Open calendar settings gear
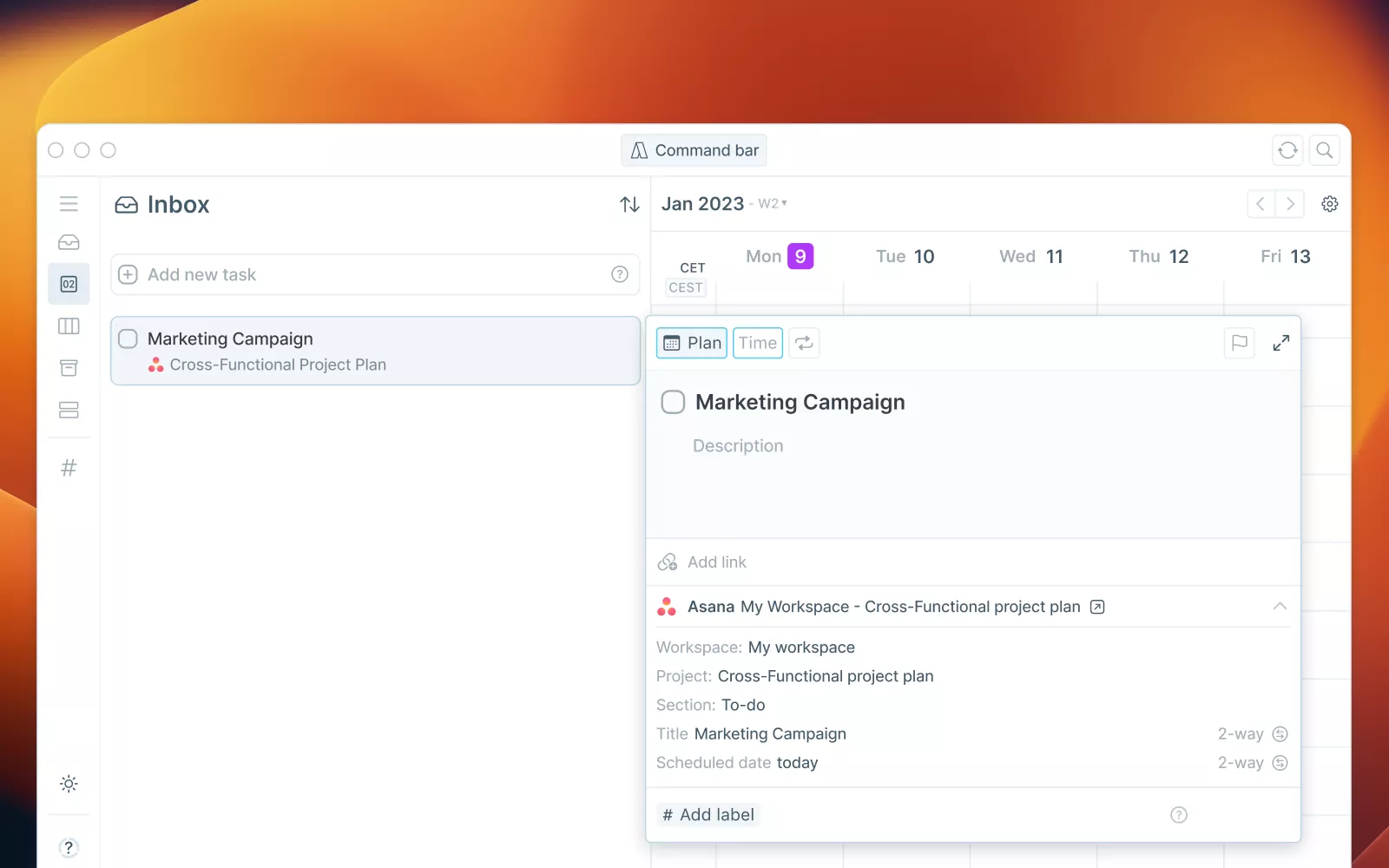This screenshot has width=1389, height=868. pos(1329,204)
